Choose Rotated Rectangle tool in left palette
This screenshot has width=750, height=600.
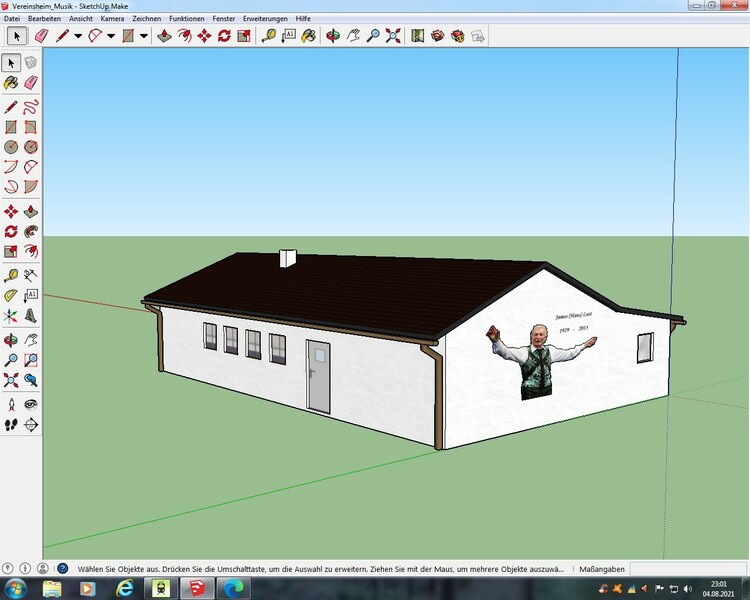[31, 127]
